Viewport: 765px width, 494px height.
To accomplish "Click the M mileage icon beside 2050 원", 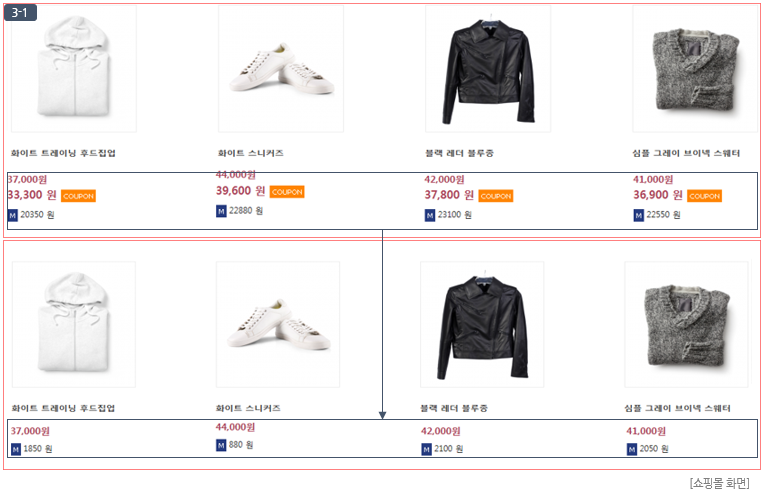I will coord(632,449).
